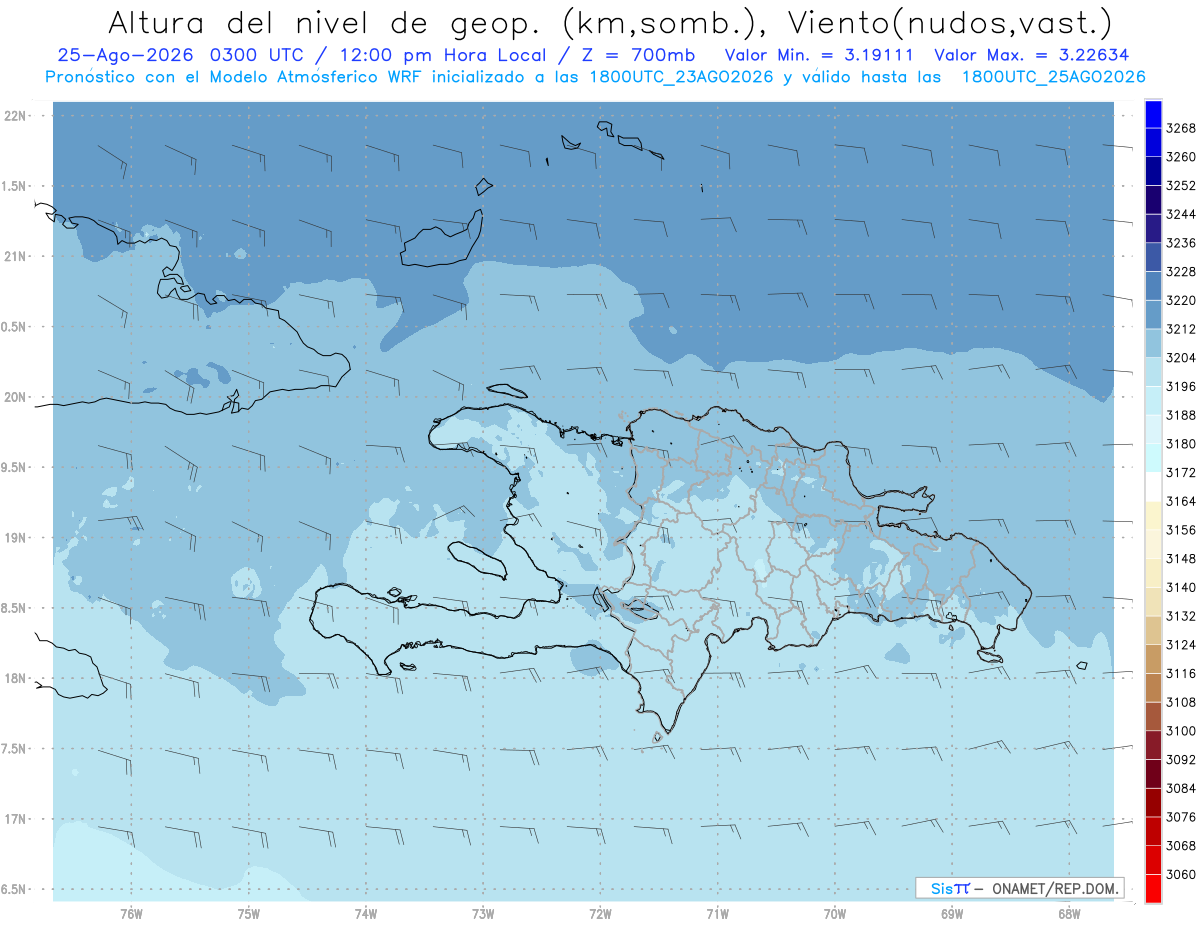Click the 71W longitude axis label
Screen dimensions: 1200x927
(x=717, y=913)
